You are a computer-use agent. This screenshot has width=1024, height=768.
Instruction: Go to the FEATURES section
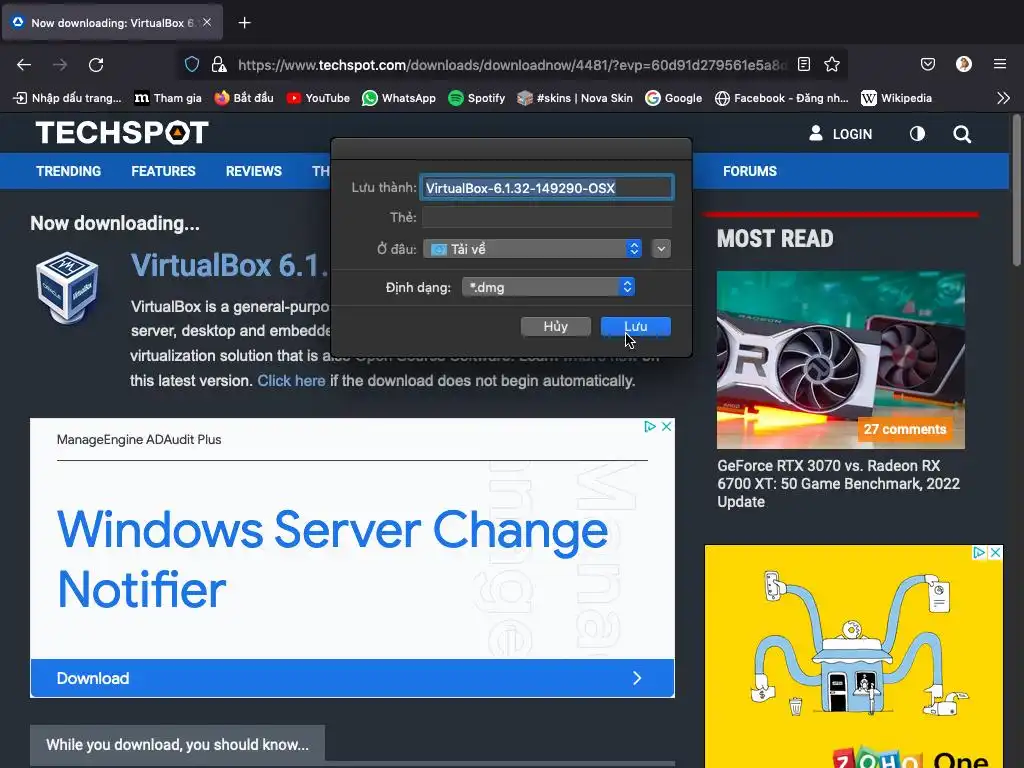point(163,171)
